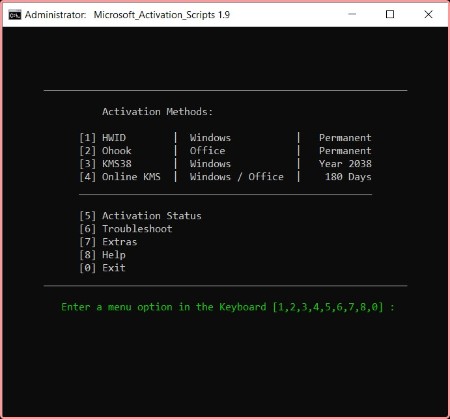The image size is (450, 419).
Task: Click the window title 'Microsoft_Activation_Scripts 1.9'
Action: pos(162,15)
